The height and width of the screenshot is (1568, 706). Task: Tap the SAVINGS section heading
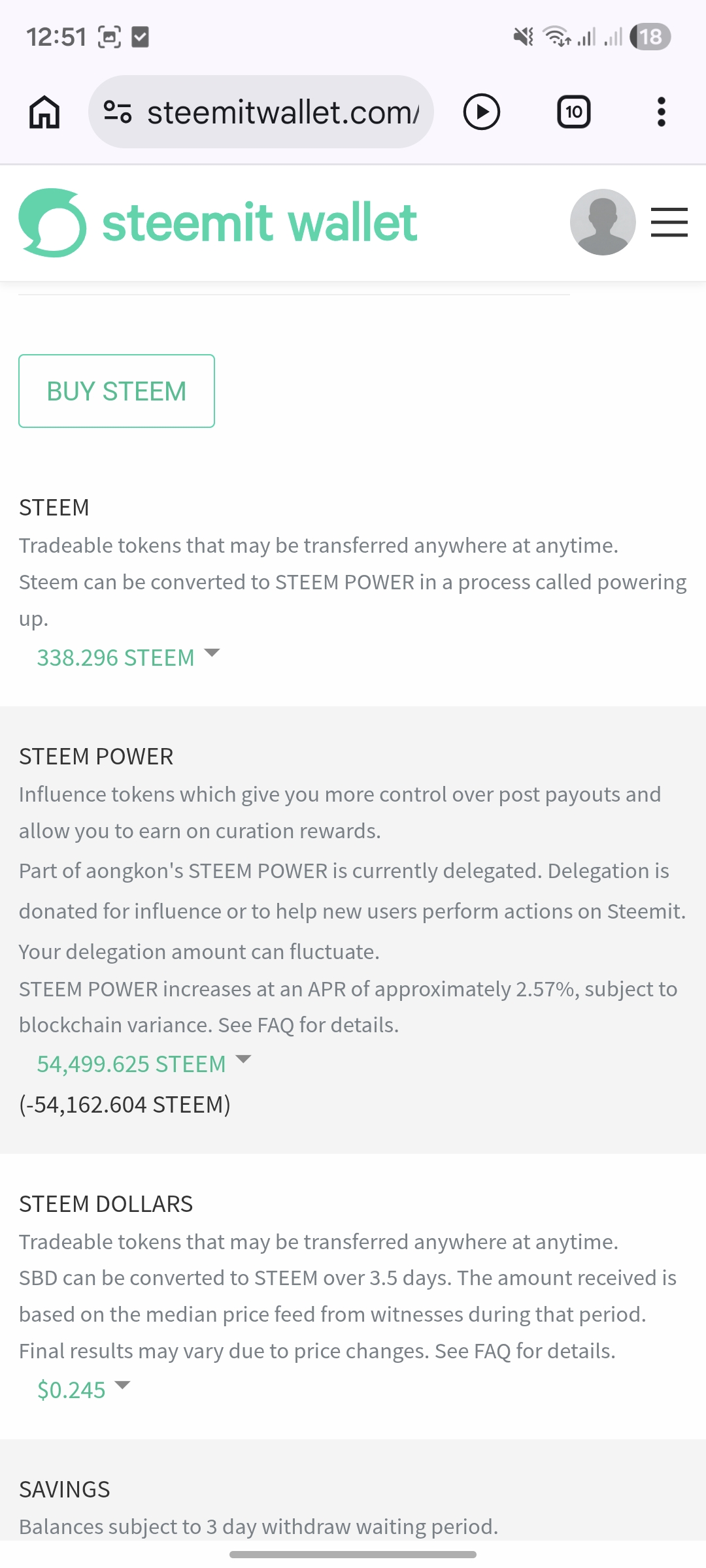coord(65,1489)
